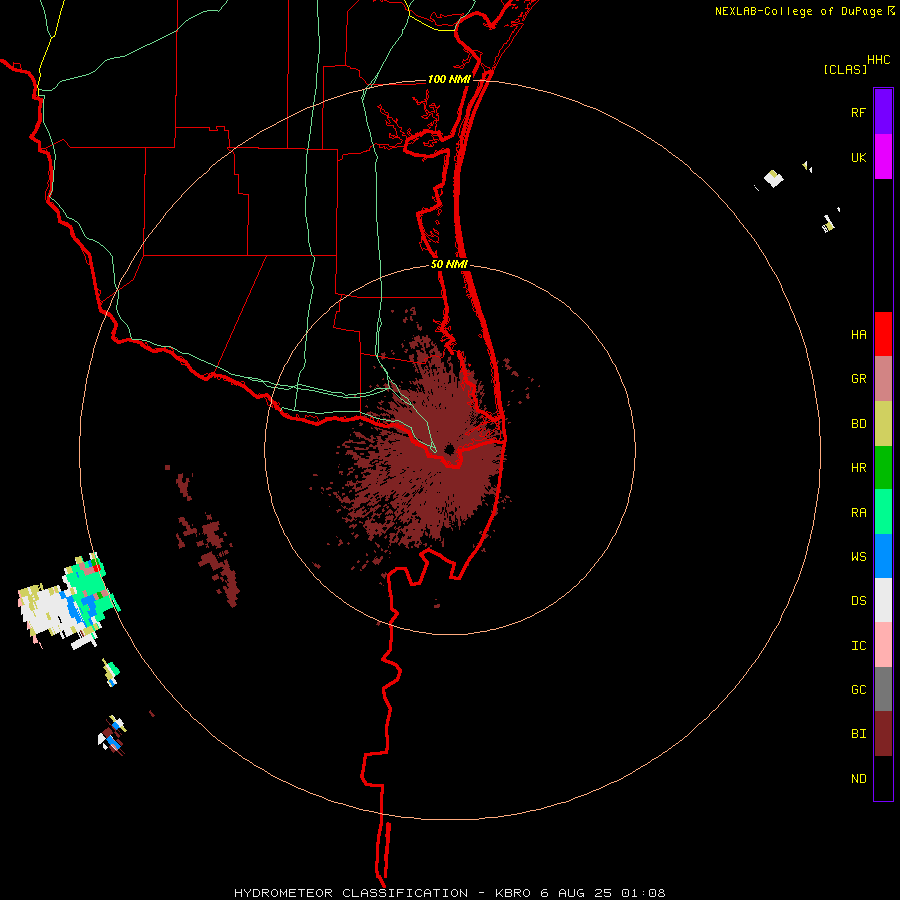Image resolution: width=900 pixels, height=900 pixels.
Task: Click the UK legend label
Action: (x=858, y=157)
